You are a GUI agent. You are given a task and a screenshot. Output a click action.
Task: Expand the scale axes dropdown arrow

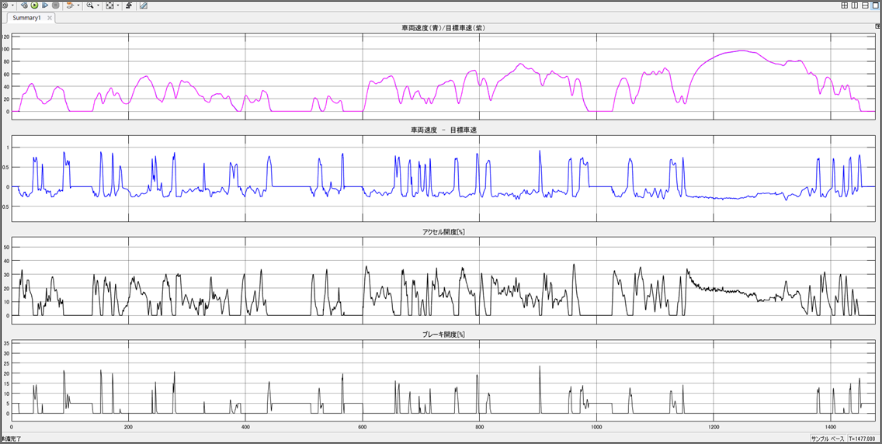coord(118,5)
